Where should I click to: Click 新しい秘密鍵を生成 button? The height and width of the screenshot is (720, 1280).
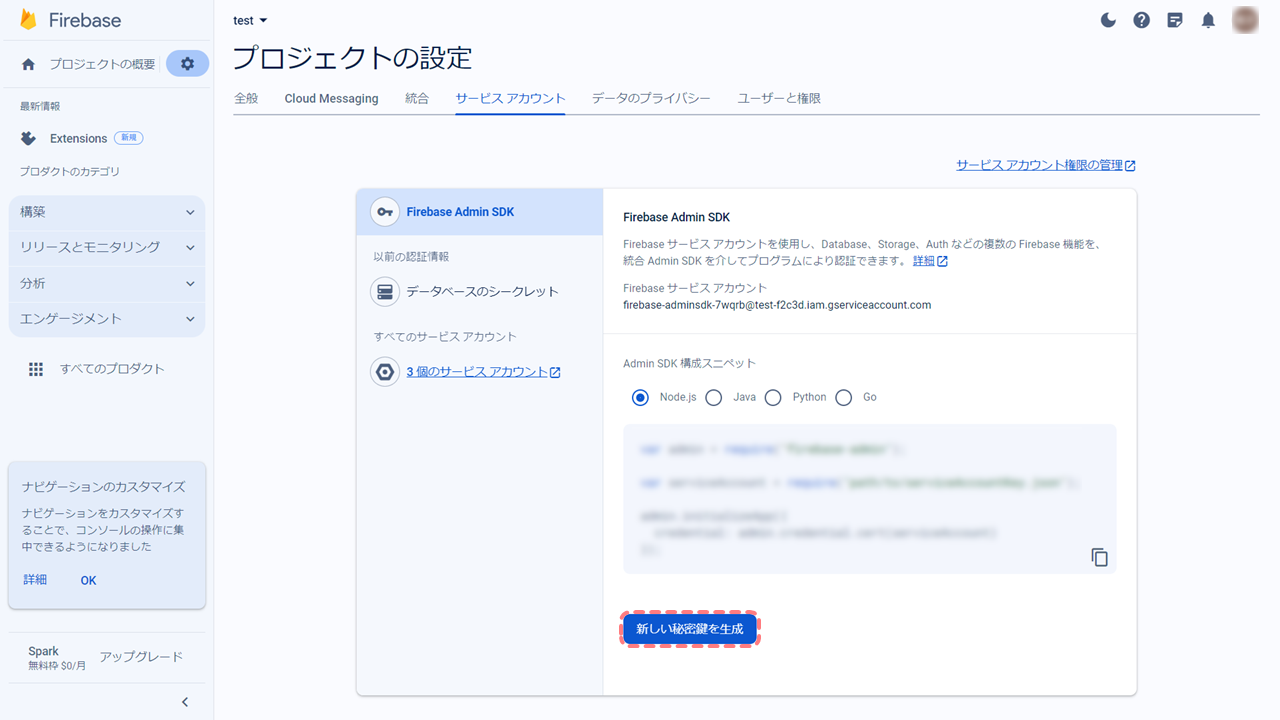690,629
